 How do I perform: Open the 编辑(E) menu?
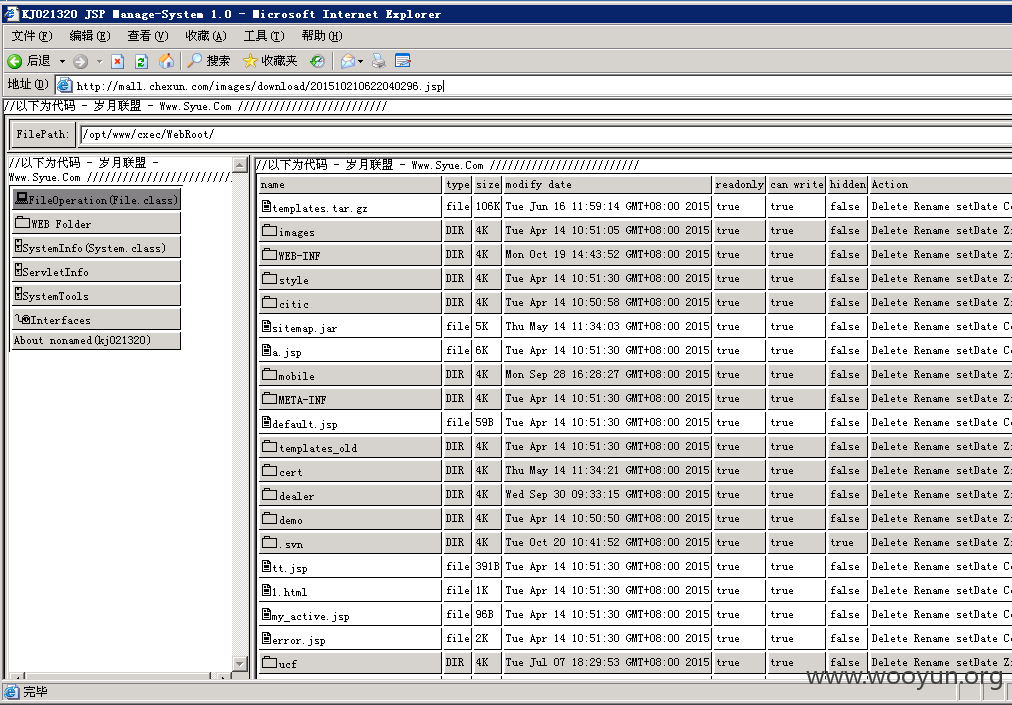coord(90,36)
